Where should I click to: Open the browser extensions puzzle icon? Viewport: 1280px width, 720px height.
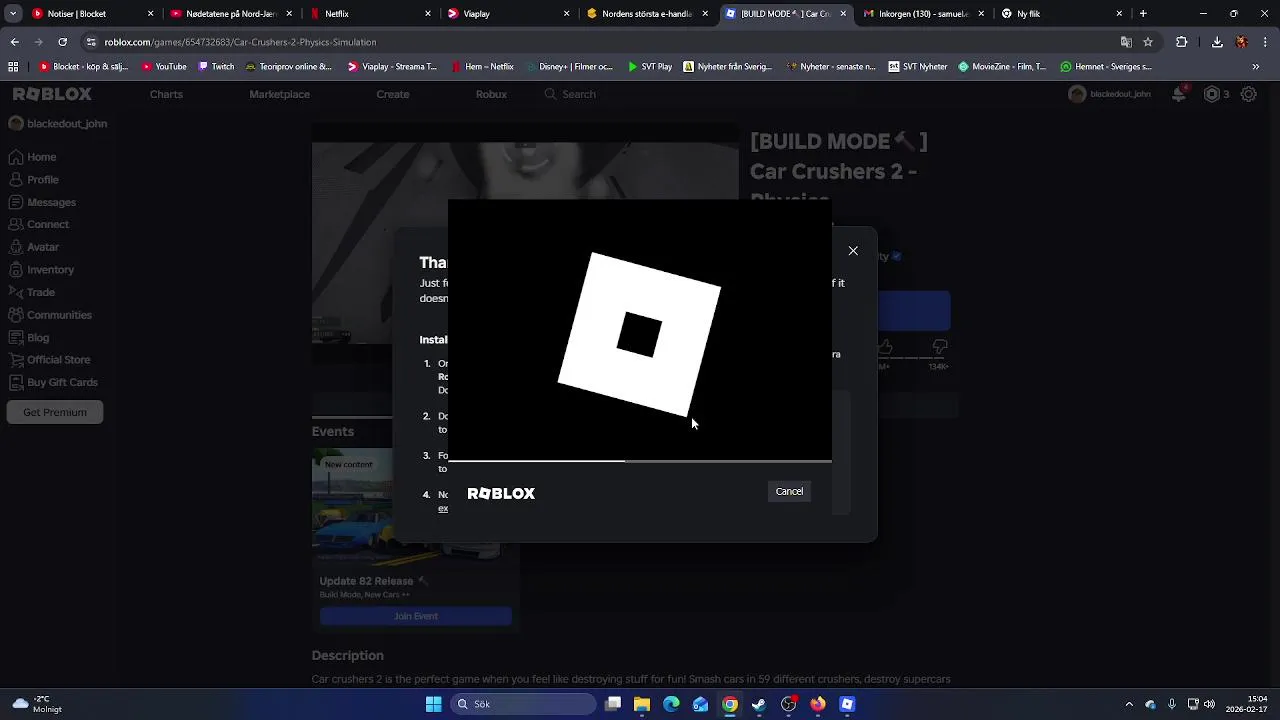coord(1182,42)
